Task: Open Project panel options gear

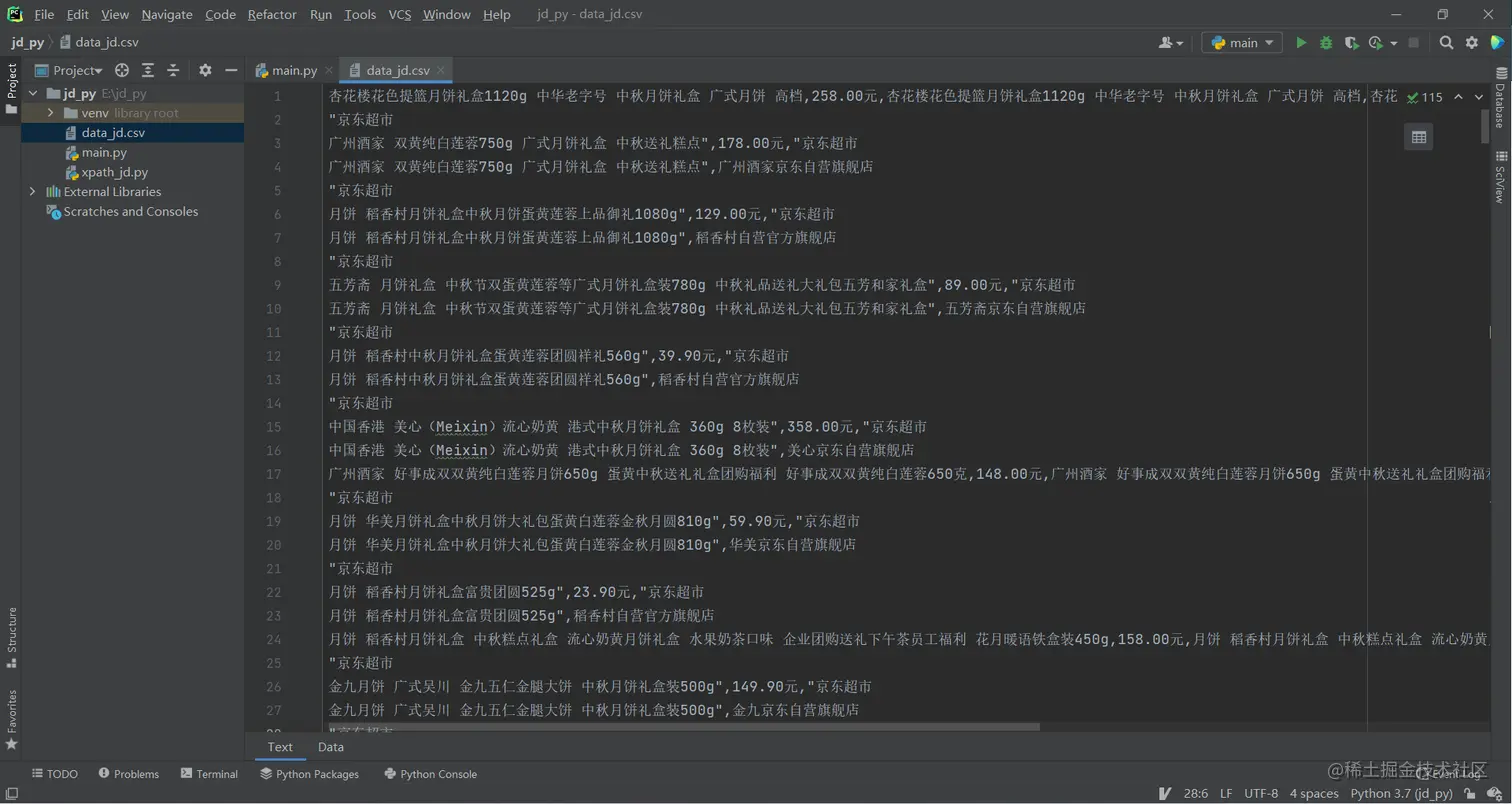Action: [205, 70]
